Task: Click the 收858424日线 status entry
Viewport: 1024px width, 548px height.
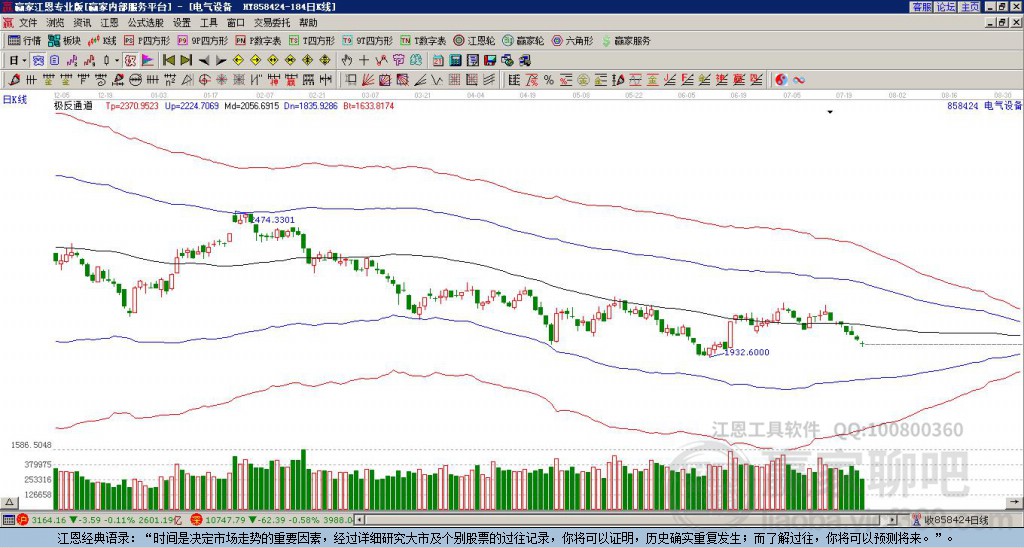Action: click(x=956, y=521)
